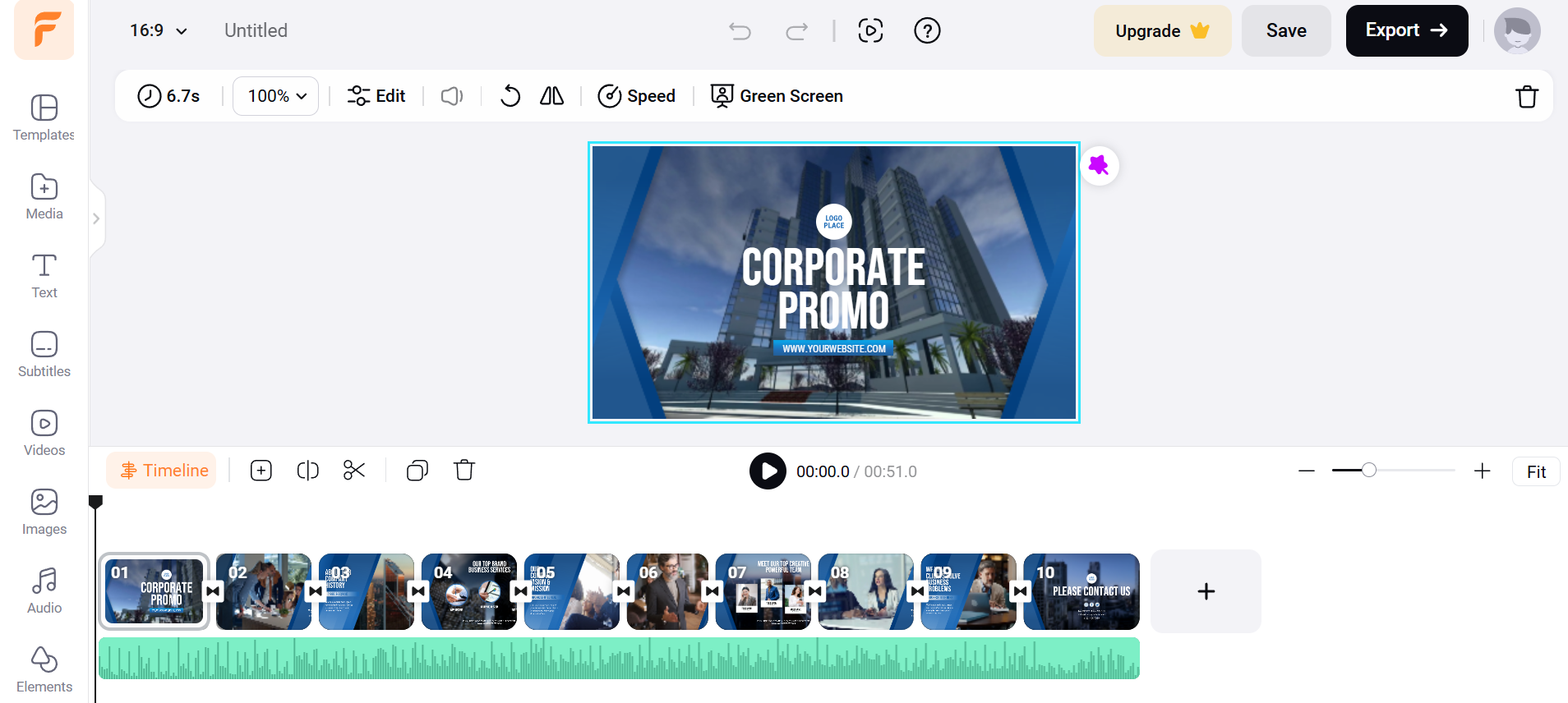The image size is (1568, 703).
Task: Play the video preview
Action: coord(768,471)
